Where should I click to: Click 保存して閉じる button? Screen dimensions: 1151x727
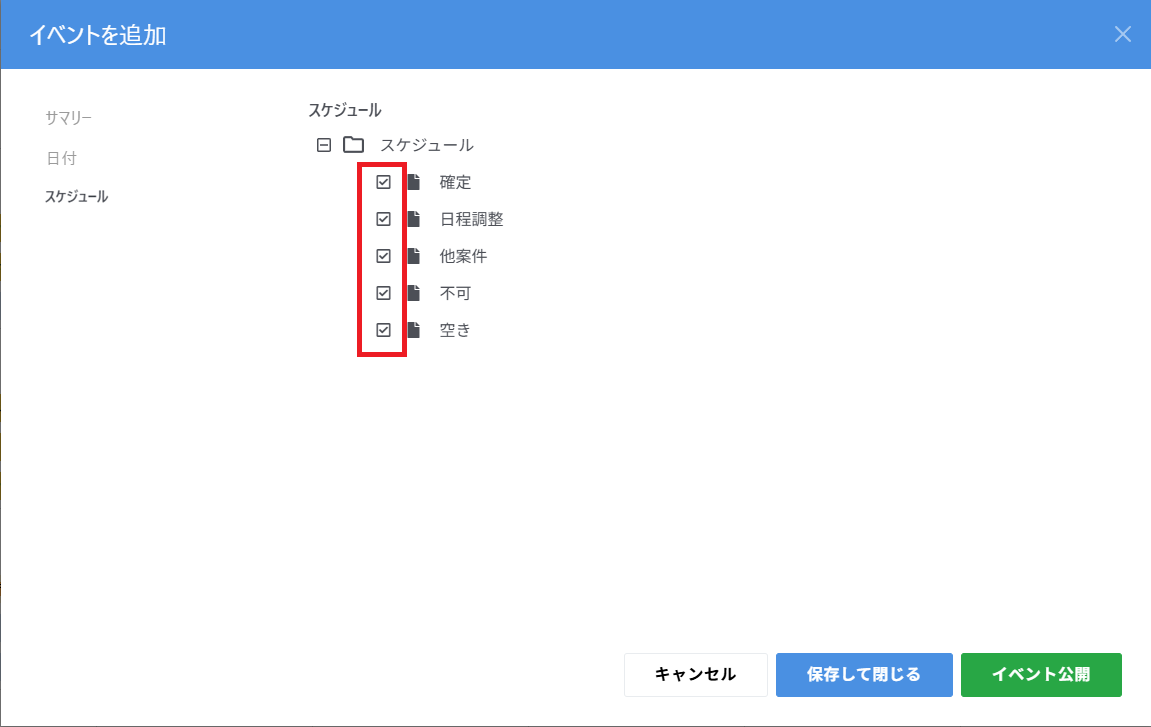coord(864,675)
